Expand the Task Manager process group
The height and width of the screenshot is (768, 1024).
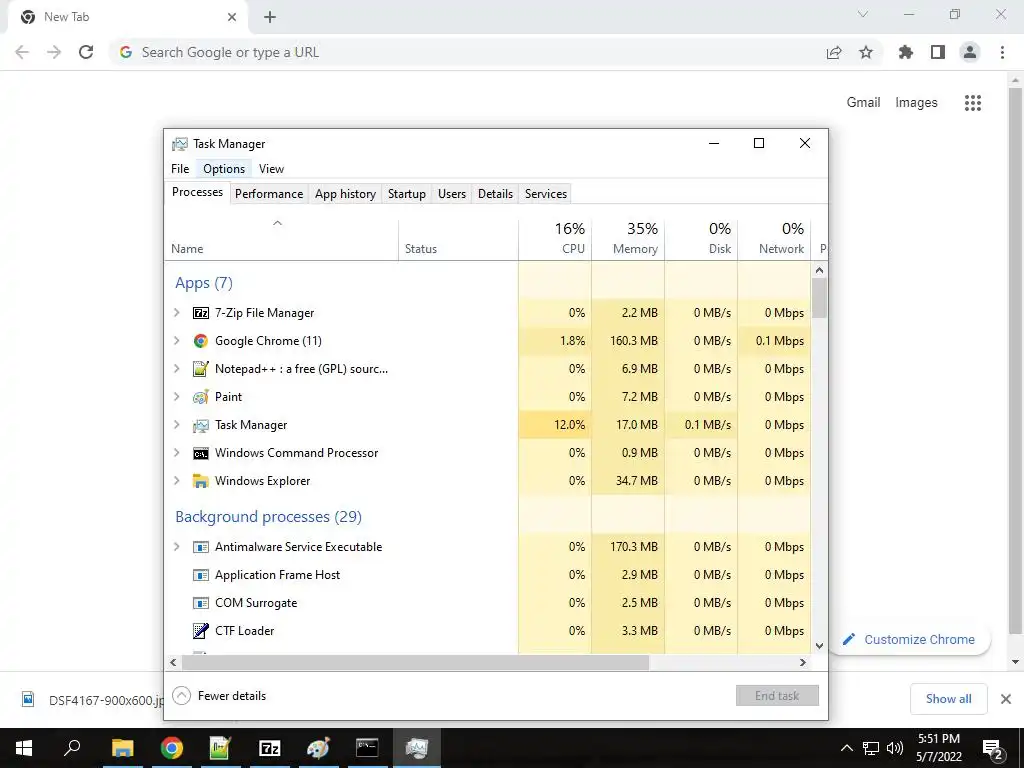point(176,425)
